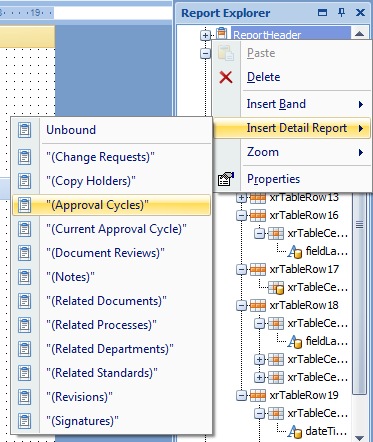Select xrTableRow18 in Report Explorer
Image resolution: width=373 pixels, height=442 pixels.
click(304, 305)
